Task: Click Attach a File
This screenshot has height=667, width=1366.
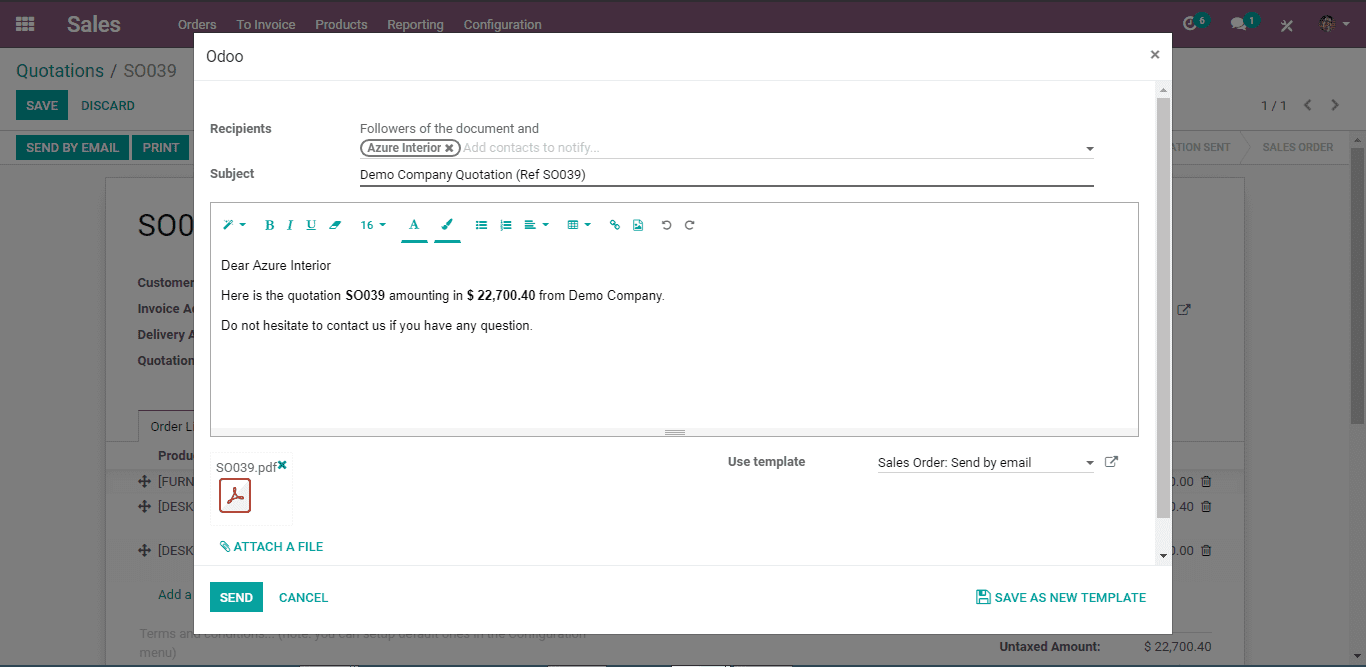Action: tap(271, 547)
